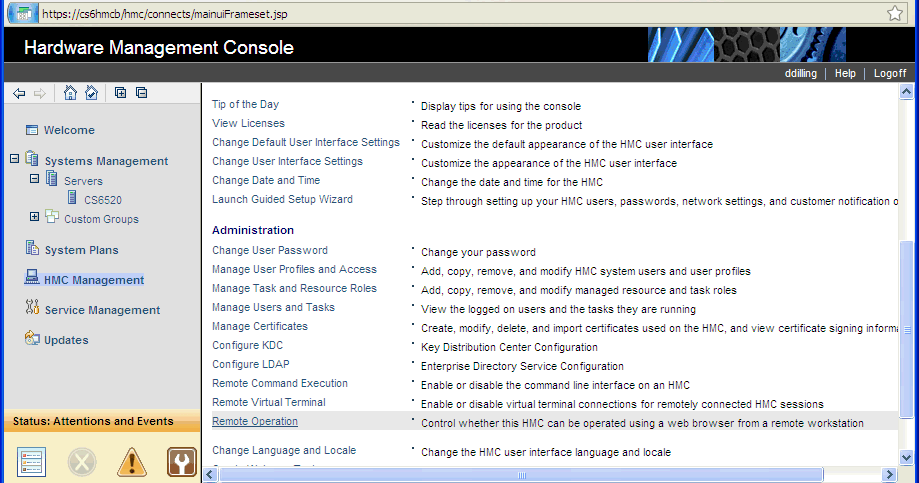Click the vertical scrollbar down arrow
Image resolution: width=919 pixels, height=483 pixels.
[x=906, y=458]
